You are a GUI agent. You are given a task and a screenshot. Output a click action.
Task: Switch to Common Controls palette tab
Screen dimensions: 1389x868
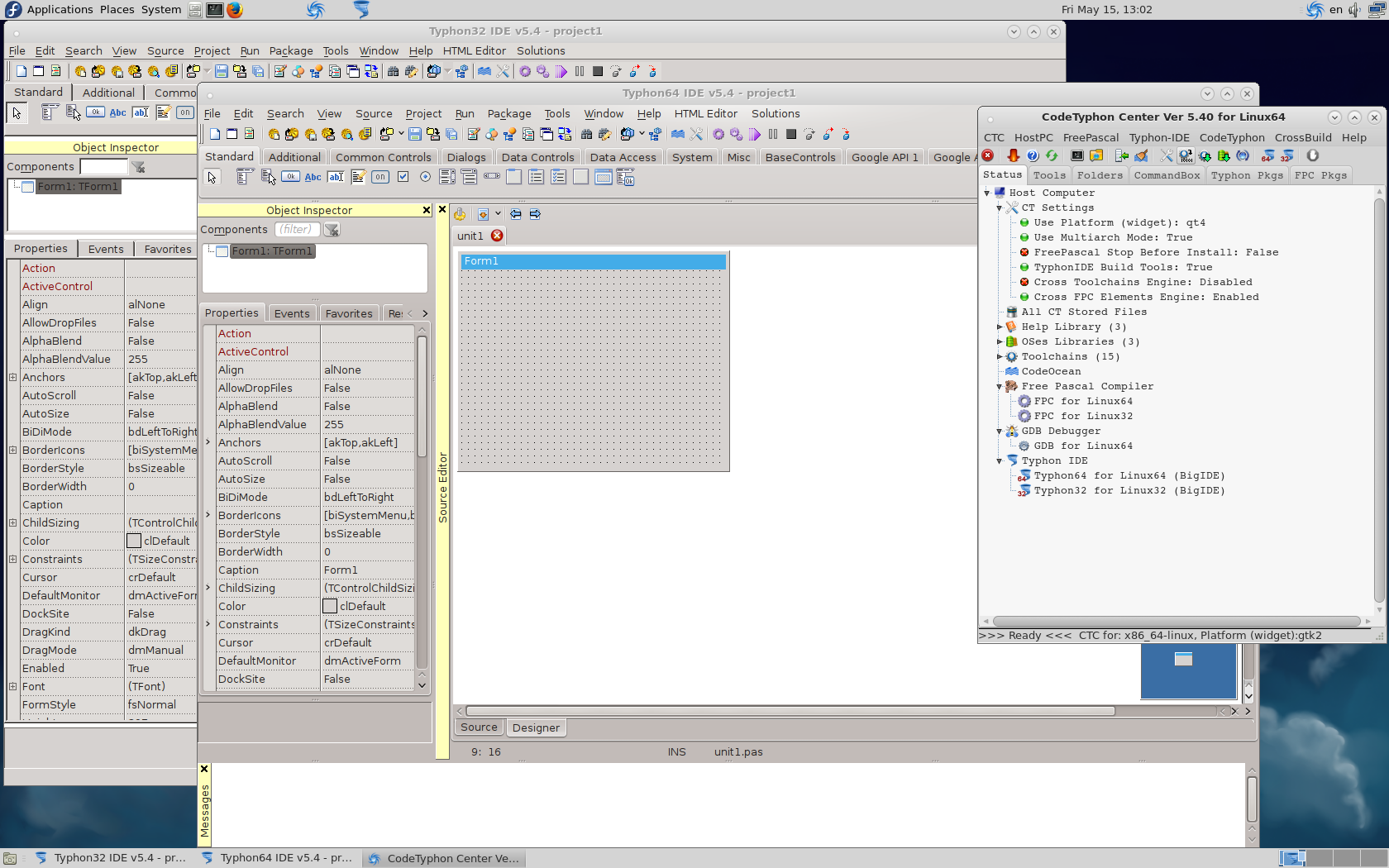tap(383, 157)
